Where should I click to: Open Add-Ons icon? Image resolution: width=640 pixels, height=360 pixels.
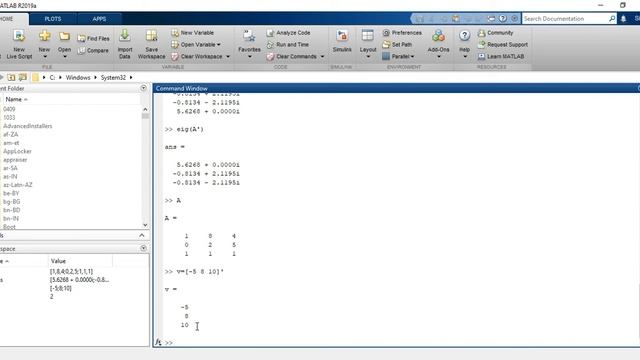point(438,36)
